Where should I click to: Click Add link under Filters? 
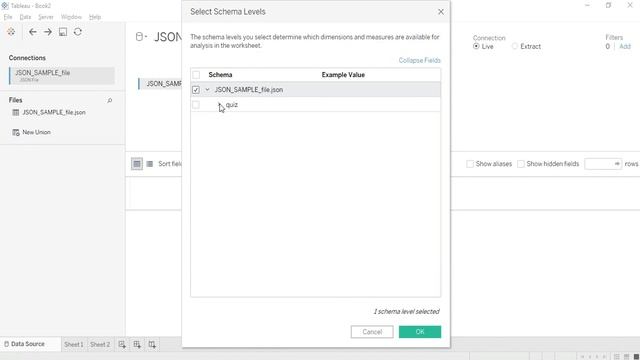[625, 46]
